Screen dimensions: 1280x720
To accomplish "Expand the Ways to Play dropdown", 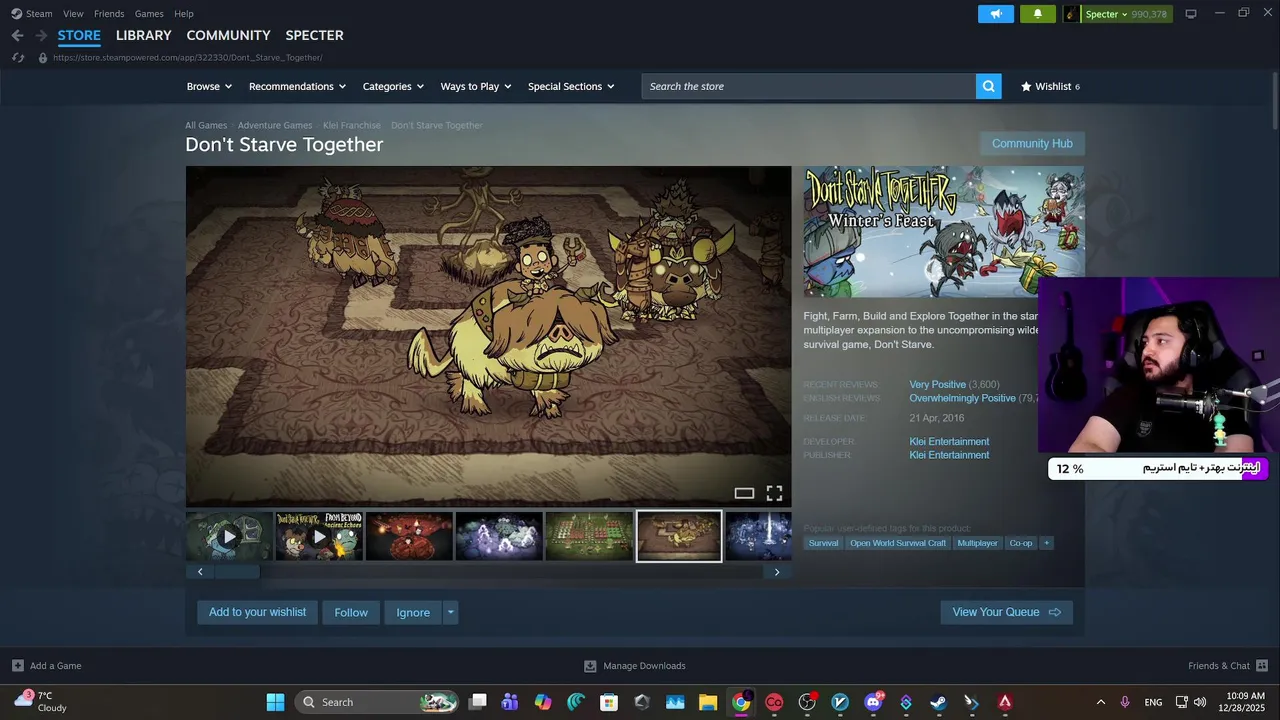I will [x=476, y=86].
